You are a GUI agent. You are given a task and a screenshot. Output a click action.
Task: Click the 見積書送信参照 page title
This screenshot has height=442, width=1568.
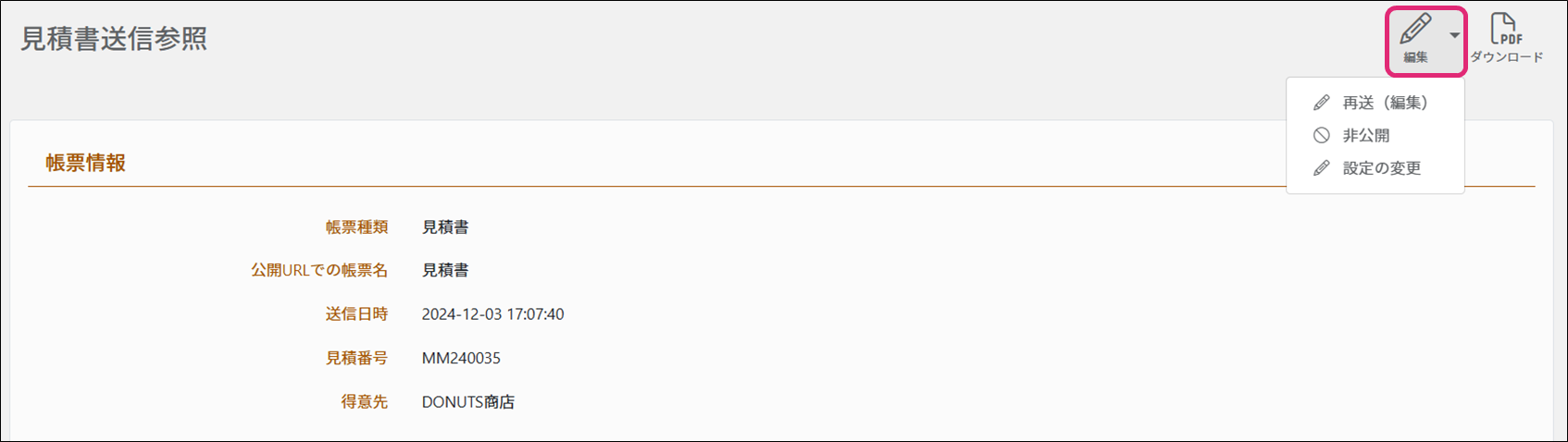click(x=114, y=39)
